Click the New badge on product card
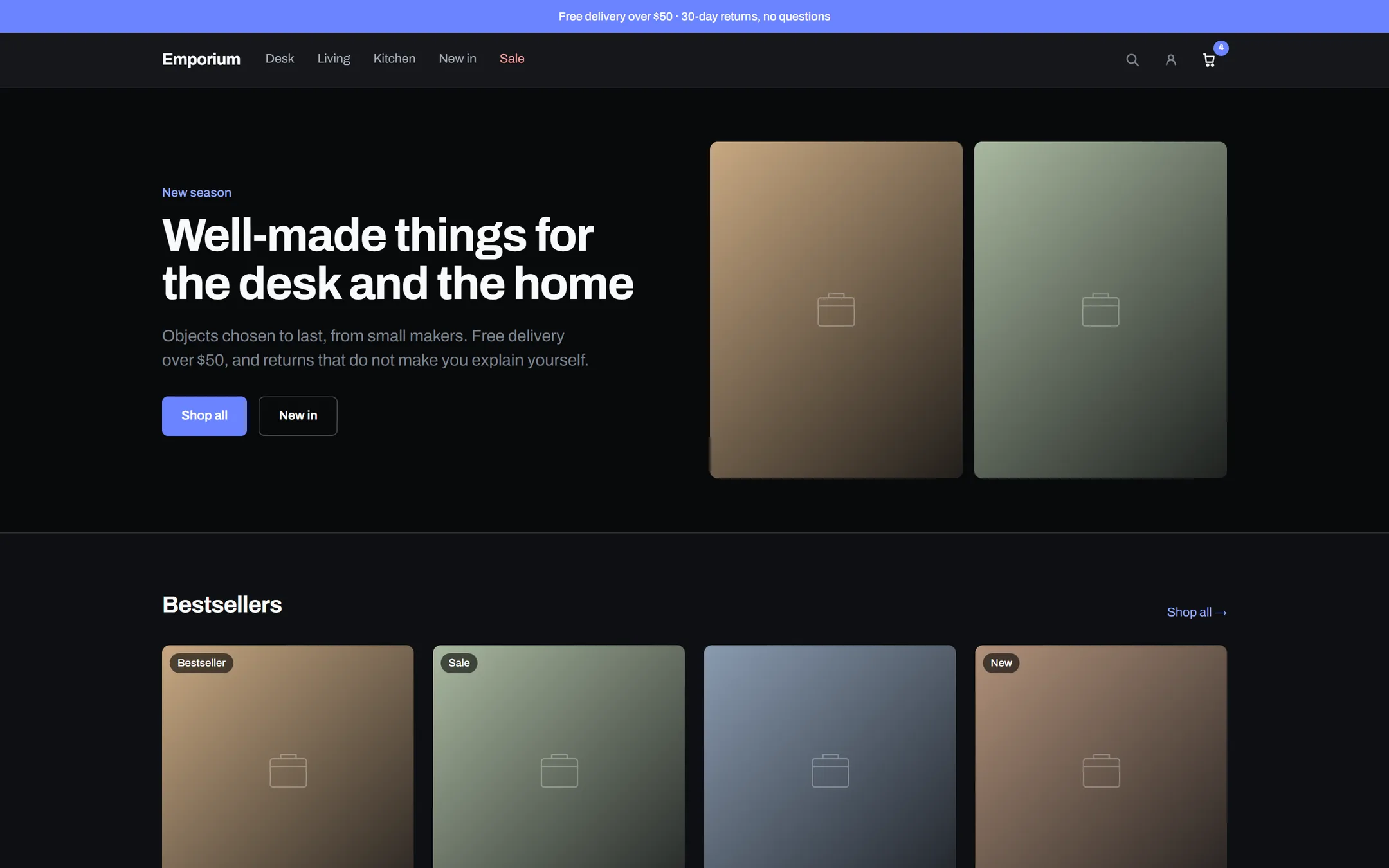 coord(1001,663)
